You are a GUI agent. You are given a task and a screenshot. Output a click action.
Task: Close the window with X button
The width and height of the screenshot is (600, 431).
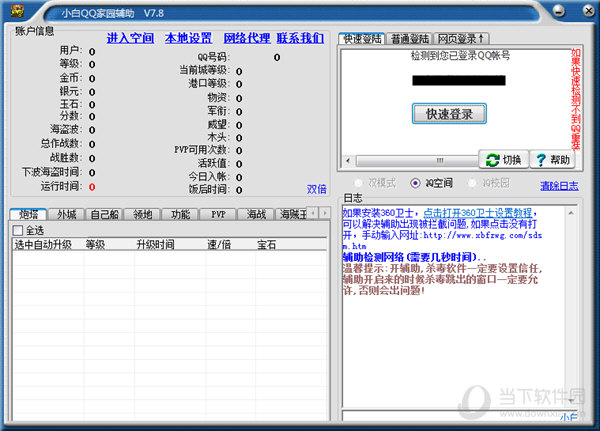[x=589, y=10]
